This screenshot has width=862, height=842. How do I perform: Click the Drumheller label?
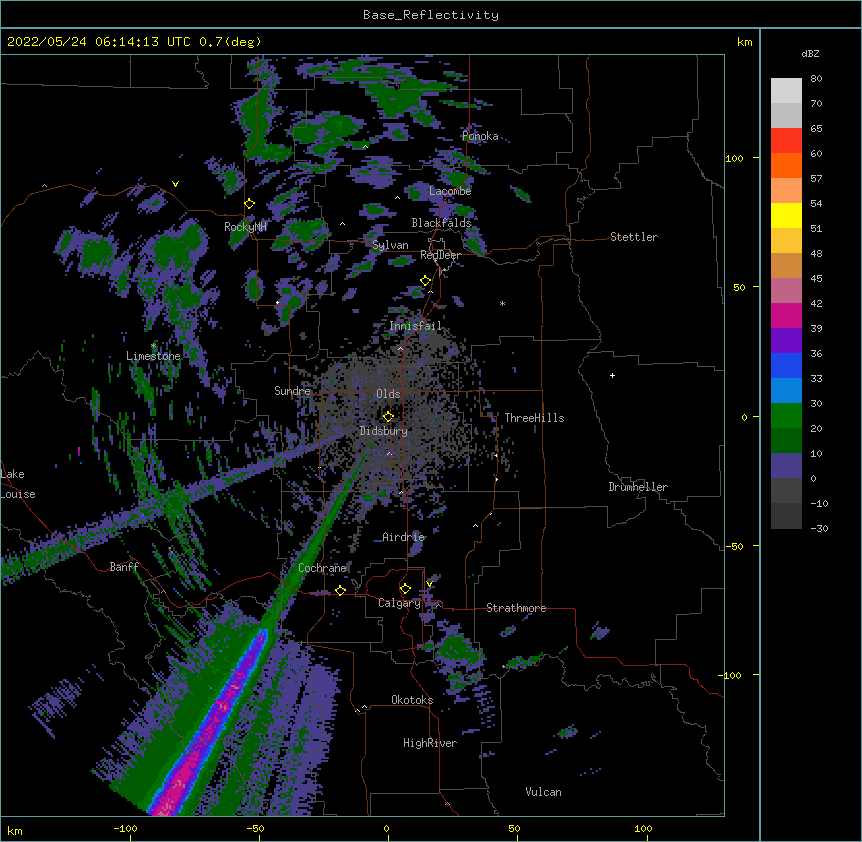pyautogui.click(x=638, y=487)
